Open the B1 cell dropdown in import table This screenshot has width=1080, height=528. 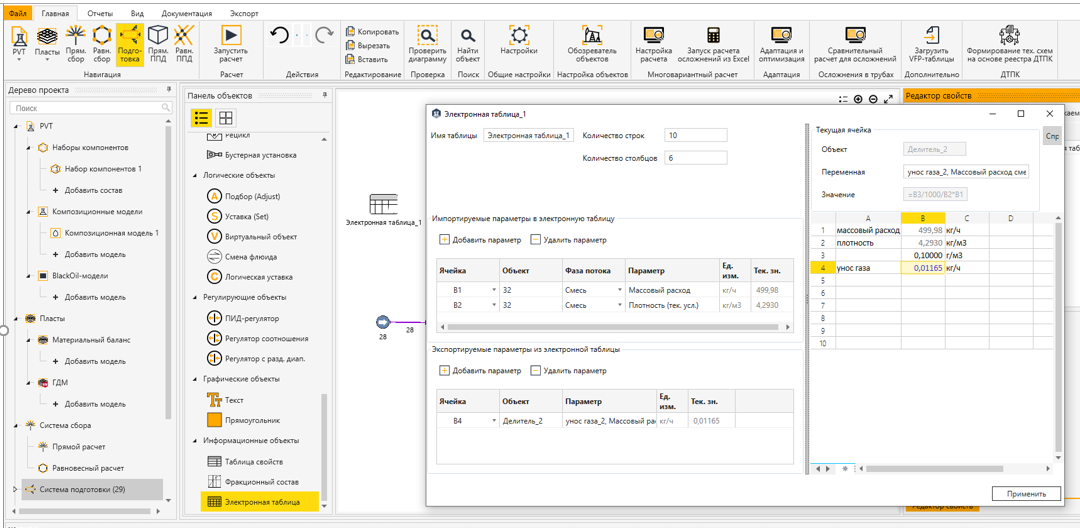(494, 291)
